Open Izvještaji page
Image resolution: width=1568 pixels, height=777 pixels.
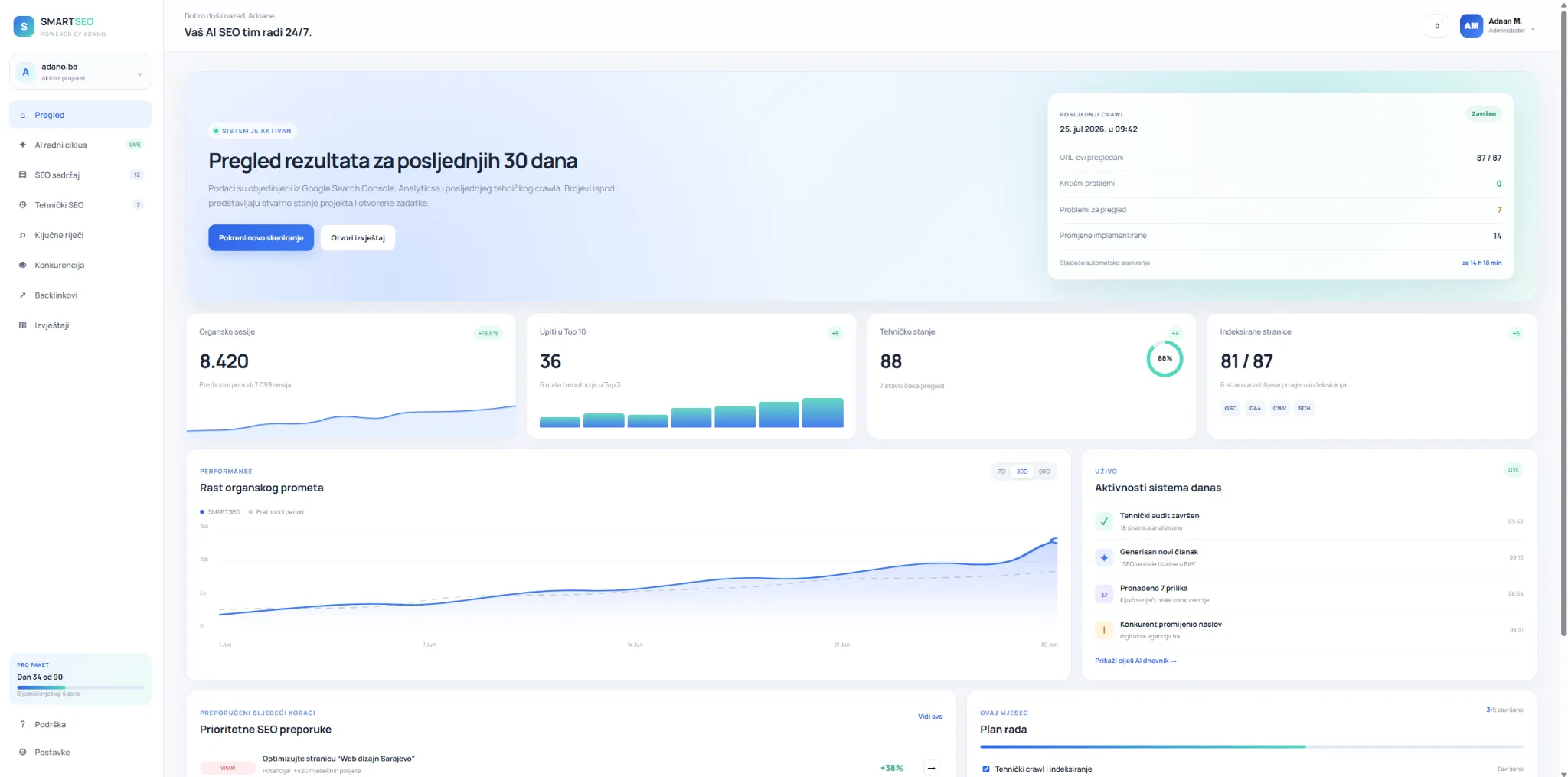[x=80, y=325]
